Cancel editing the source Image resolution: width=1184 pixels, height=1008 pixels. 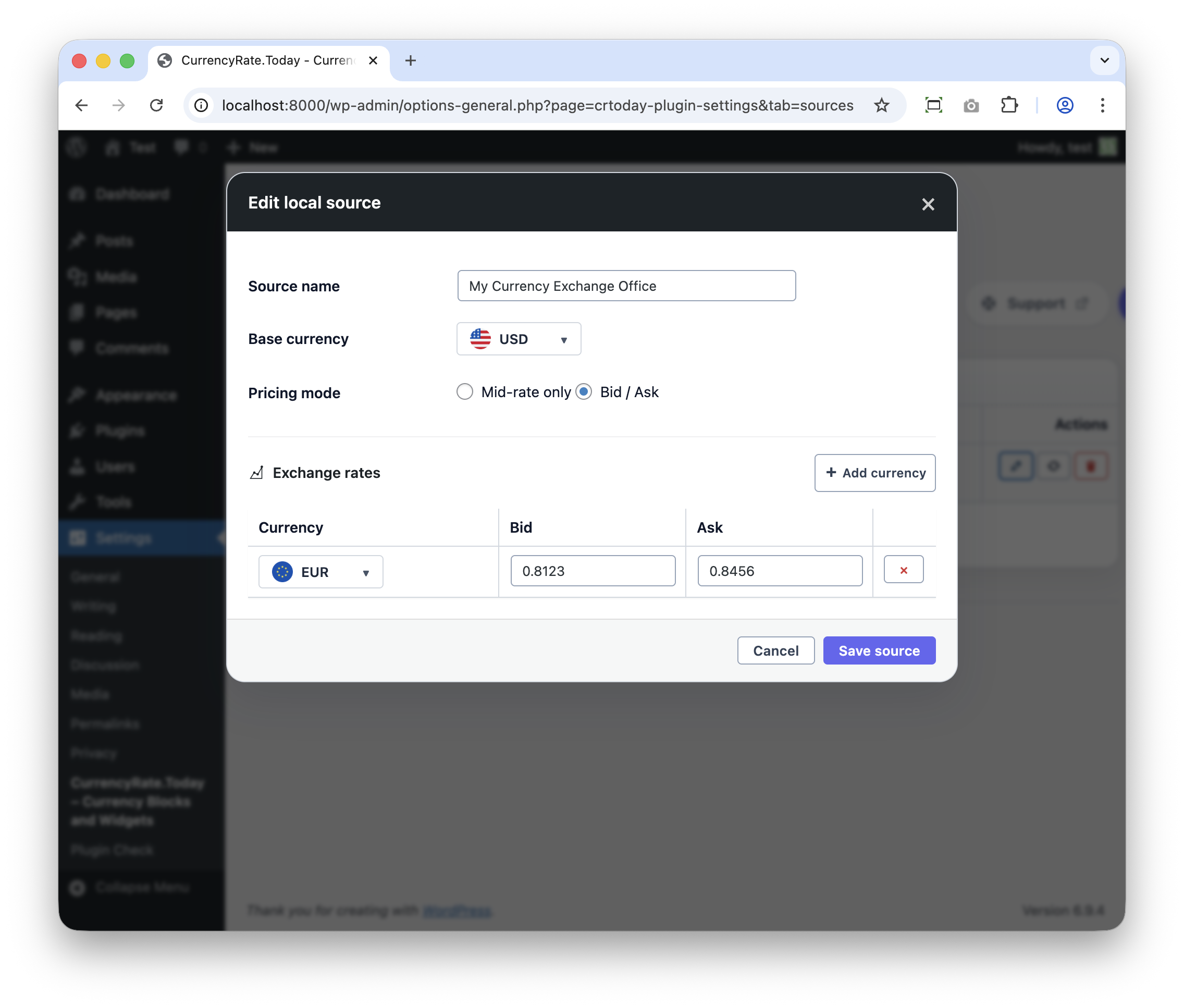pyautogui.click(x=775, y=650)
